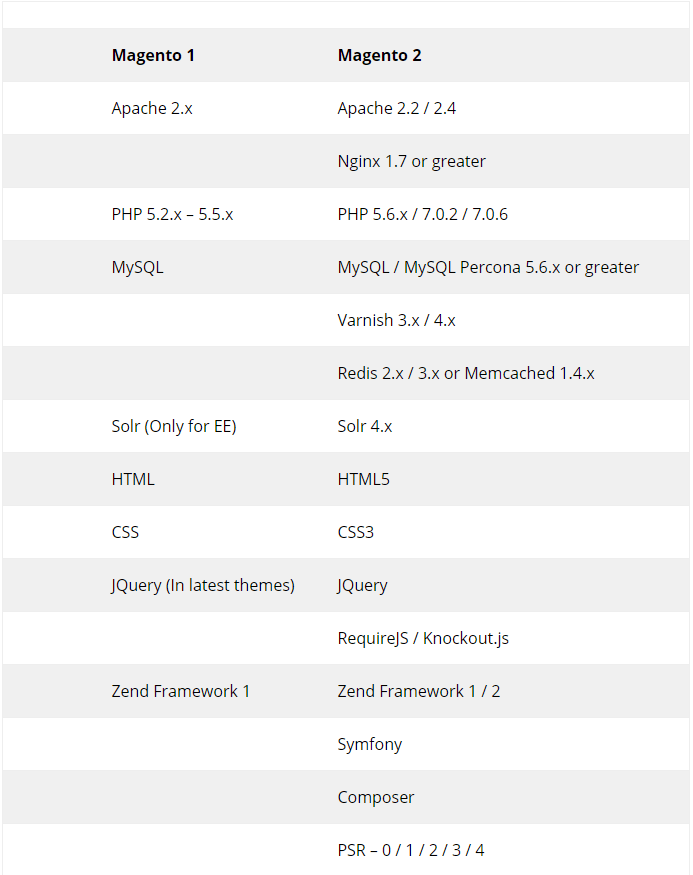Click the "Zend Framework 1 / 2" cell
The image size is (693, 875).
[411, 691]
